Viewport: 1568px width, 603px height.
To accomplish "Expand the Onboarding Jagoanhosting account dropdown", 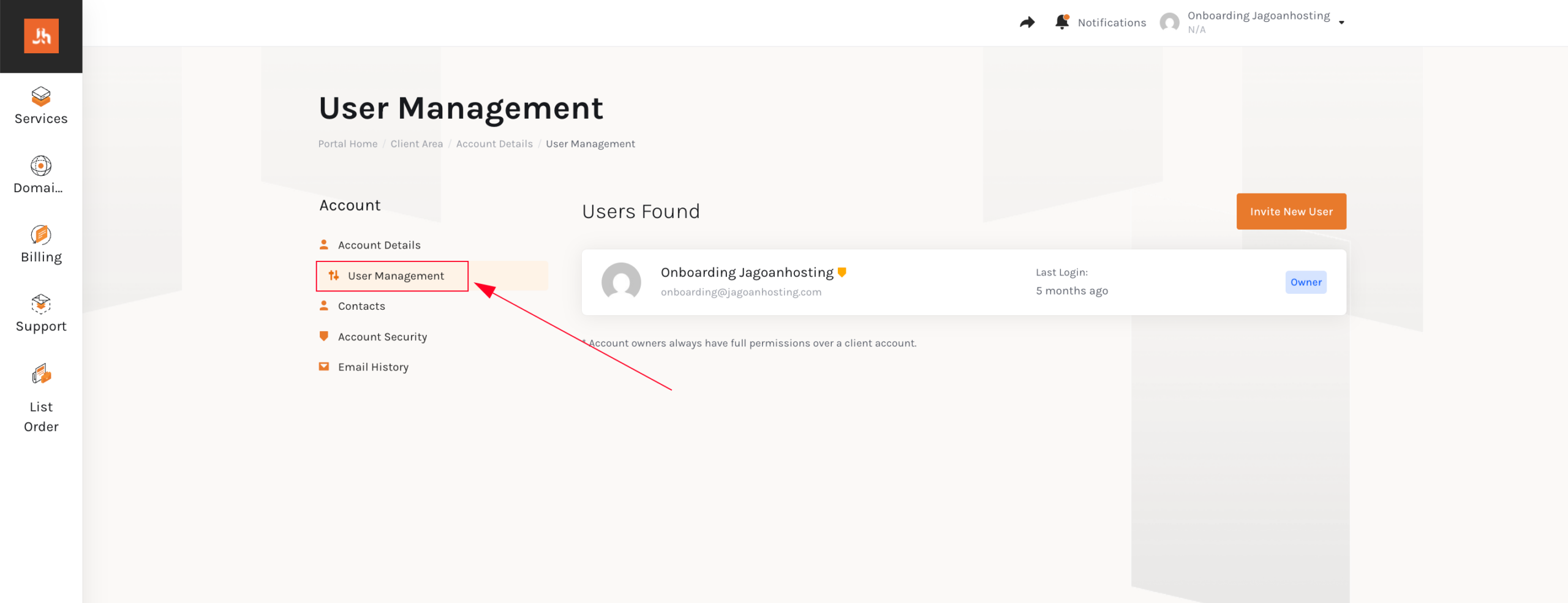I will (x=1341, y=23).
